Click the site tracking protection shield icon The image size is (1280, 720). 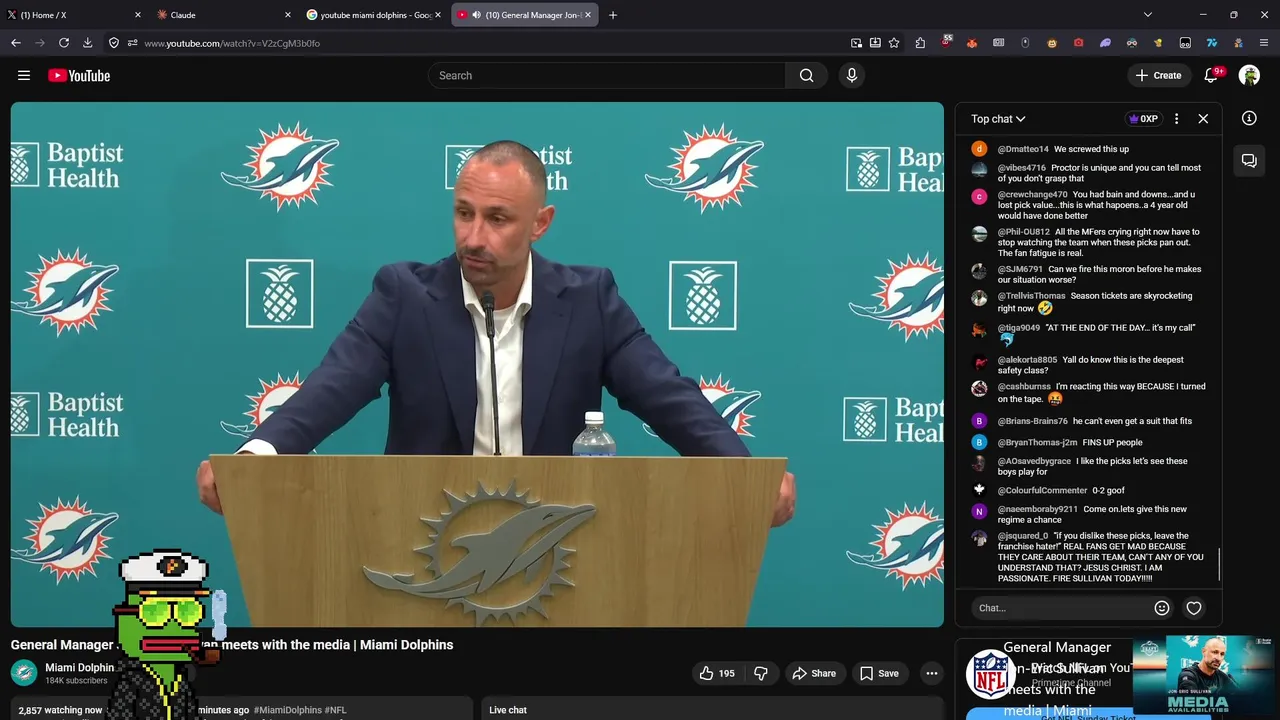114,43
